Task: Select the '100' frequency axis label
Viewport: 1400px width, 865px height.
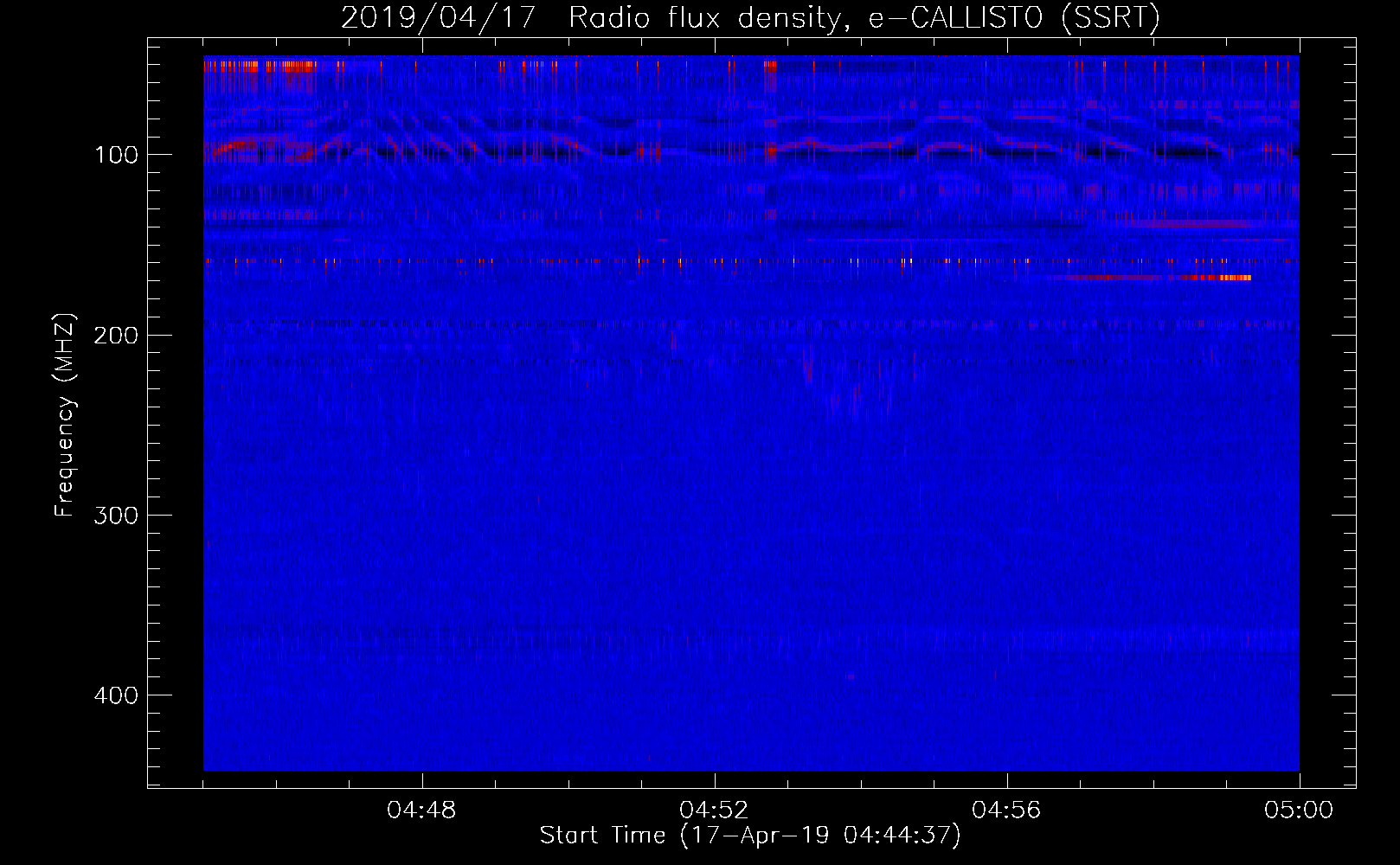Action: pyautogui.click(x=116, y=156)
